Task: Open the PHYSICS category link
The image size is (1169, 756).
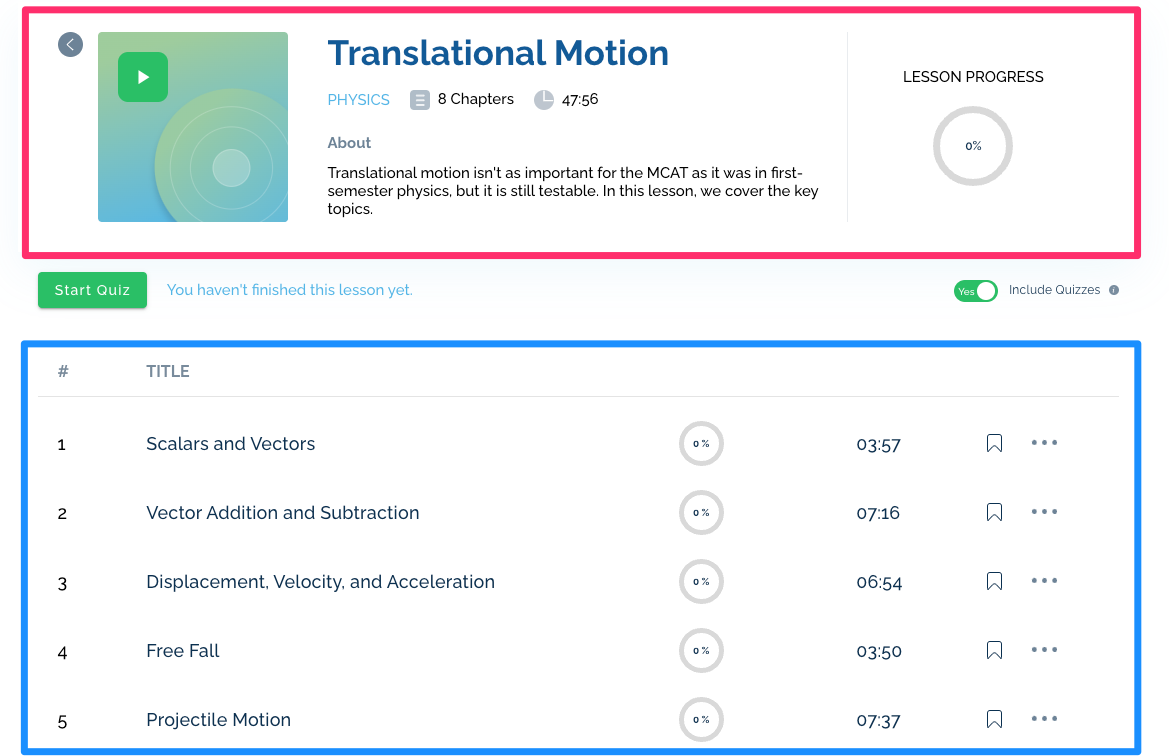Action: (x=359, y=100)
